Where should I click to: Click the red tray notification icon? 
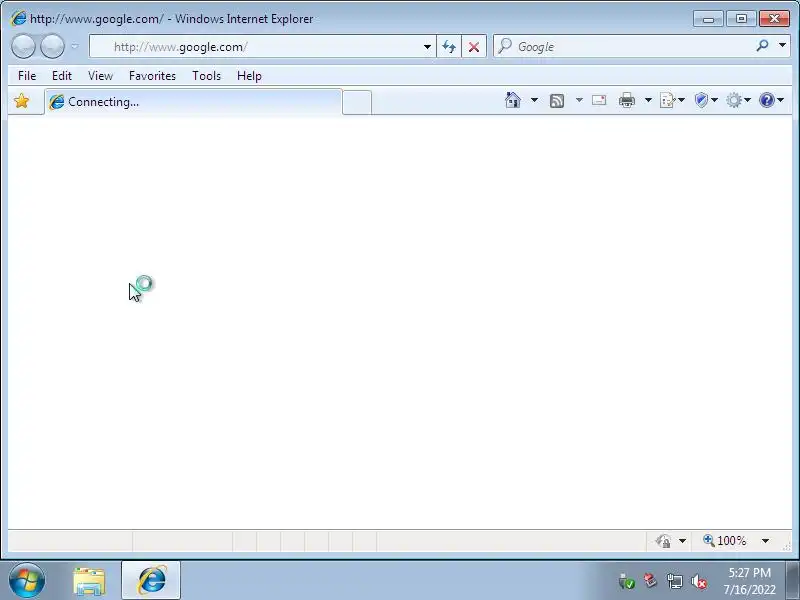650,580
